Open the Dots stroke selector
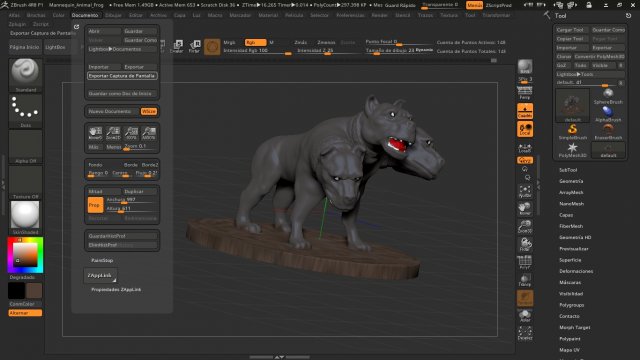640x360 pixels. click(25, 111)
